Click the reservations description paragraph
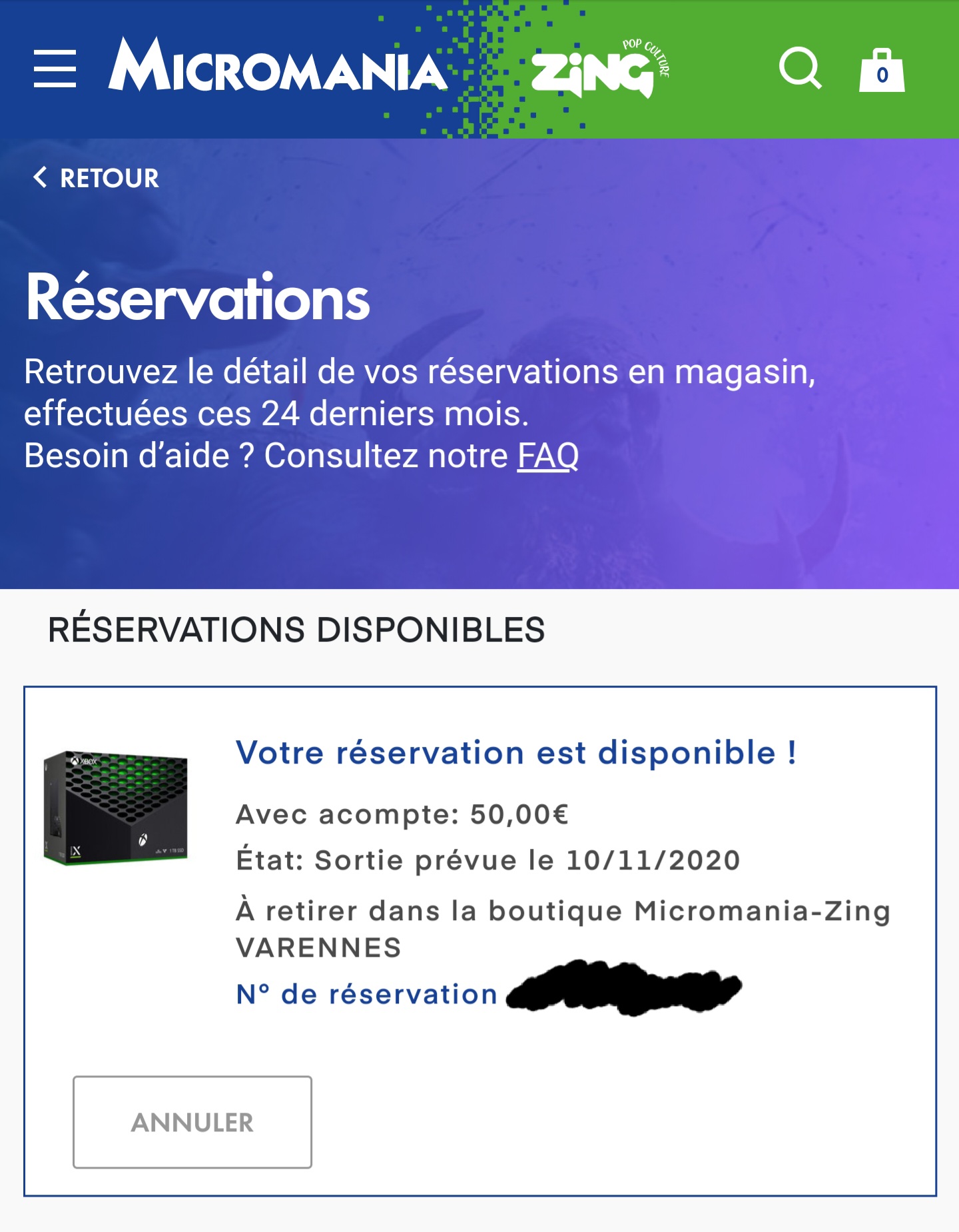Viewport: 959px width, 1232px height. point(420,414)
